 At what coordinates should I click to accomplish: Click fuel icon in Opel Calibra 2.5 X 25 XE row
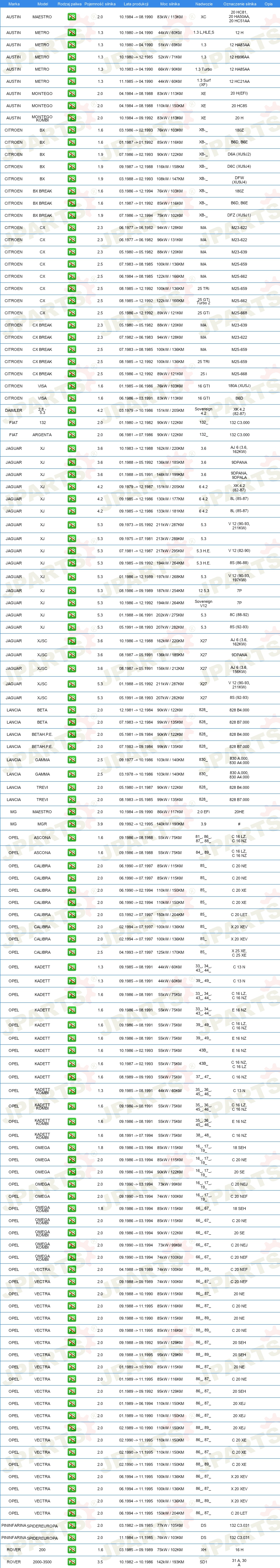pos(72,953)
